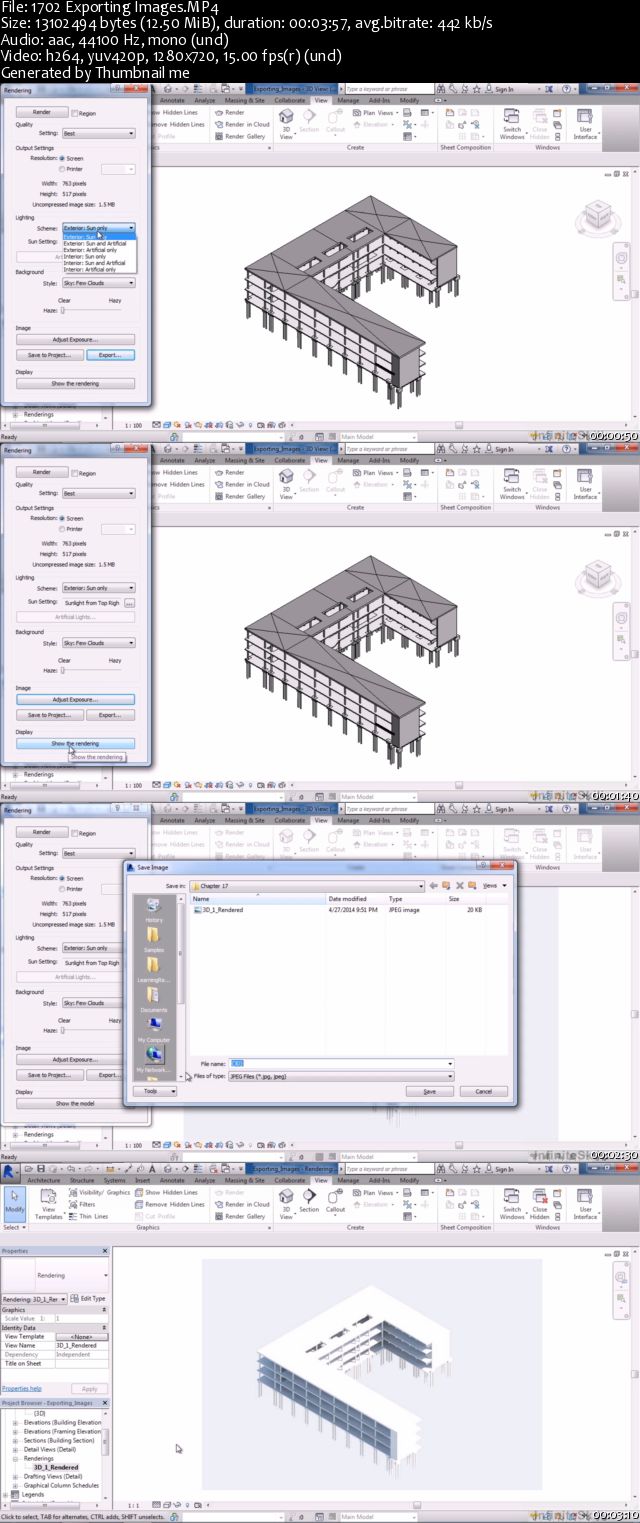Check the Region checkbox in the 00:00:50 frame
The width and height of the screenshot is (640, 1523).
[x=75, y=114]
